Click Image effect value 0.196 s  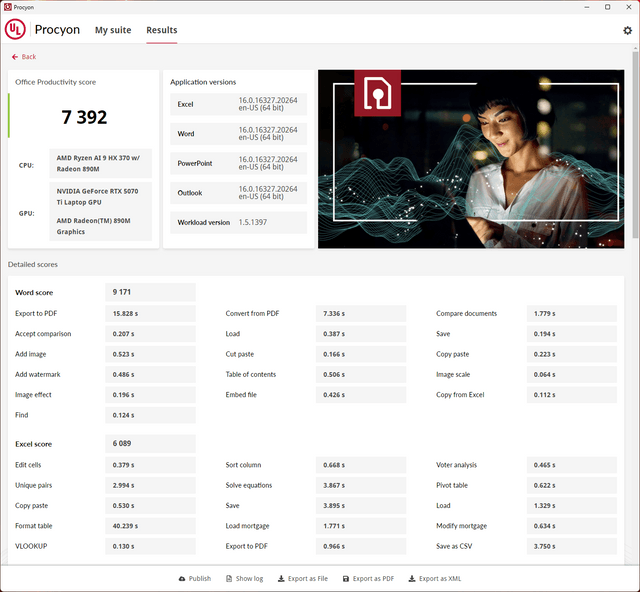point(150,395)
